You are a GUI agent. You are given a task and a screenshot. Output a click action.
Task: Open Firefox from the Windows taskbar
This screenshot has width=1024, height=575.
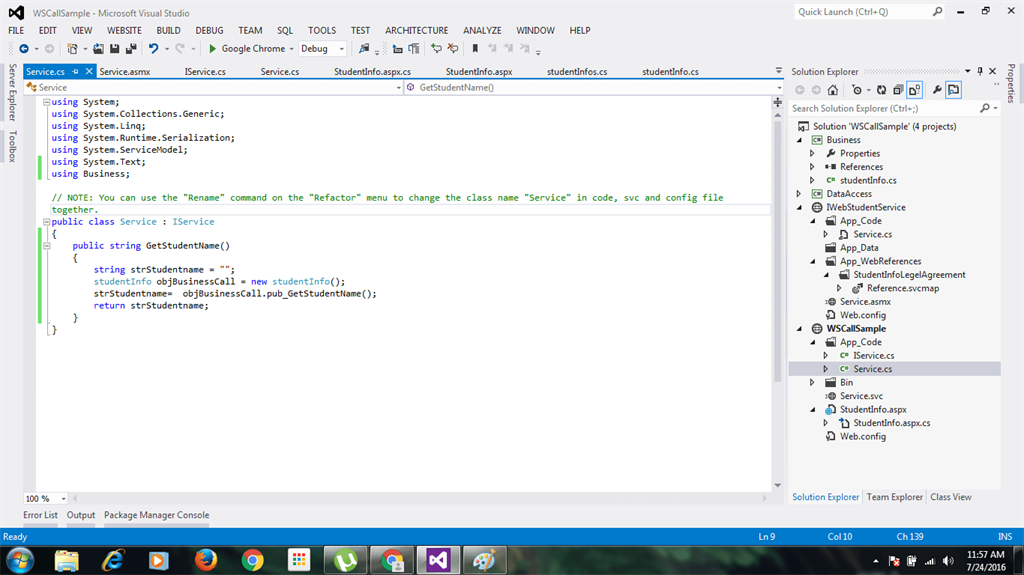click(206, 559)
